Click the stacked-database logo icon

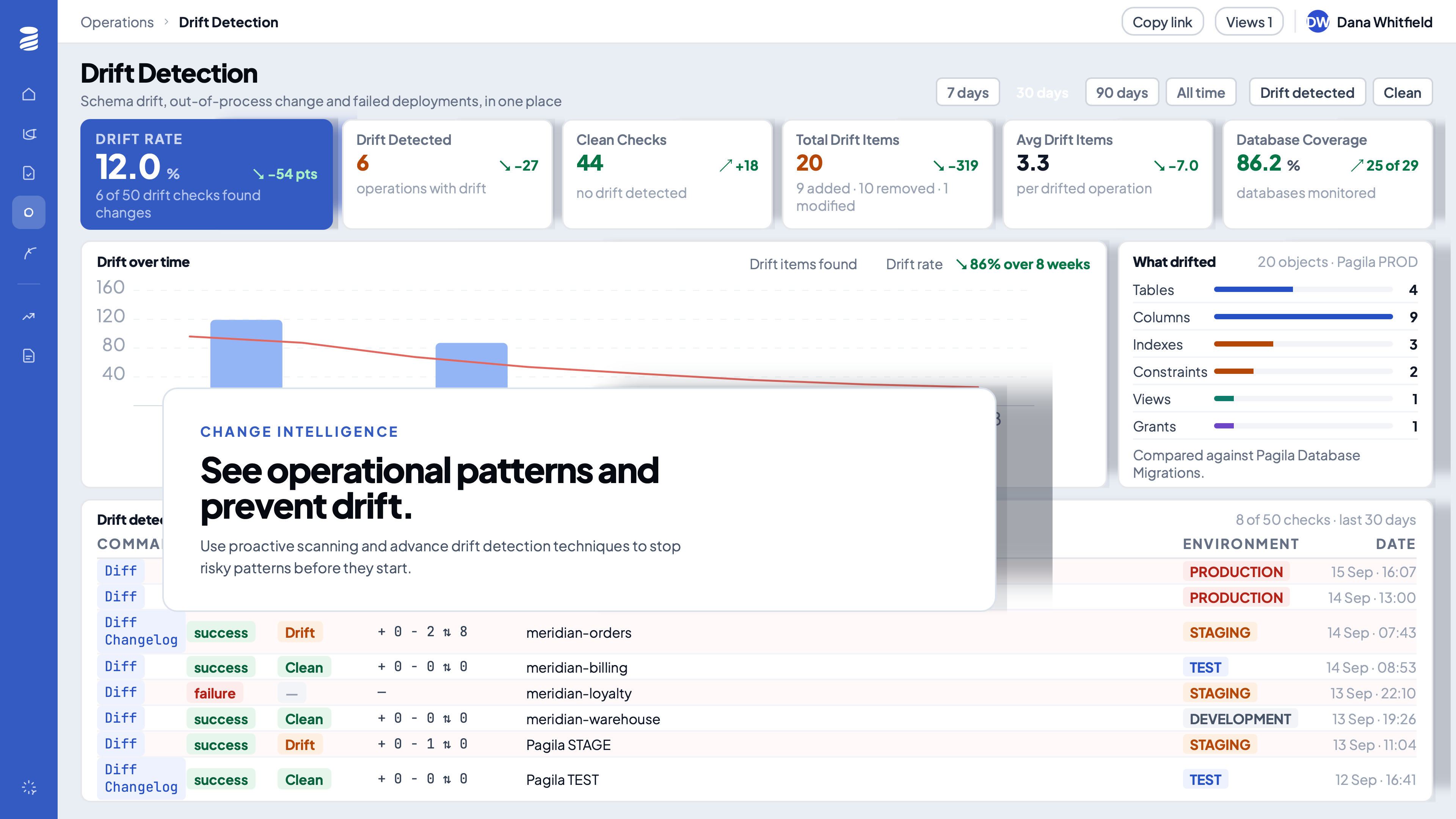(x=29, y=38)
